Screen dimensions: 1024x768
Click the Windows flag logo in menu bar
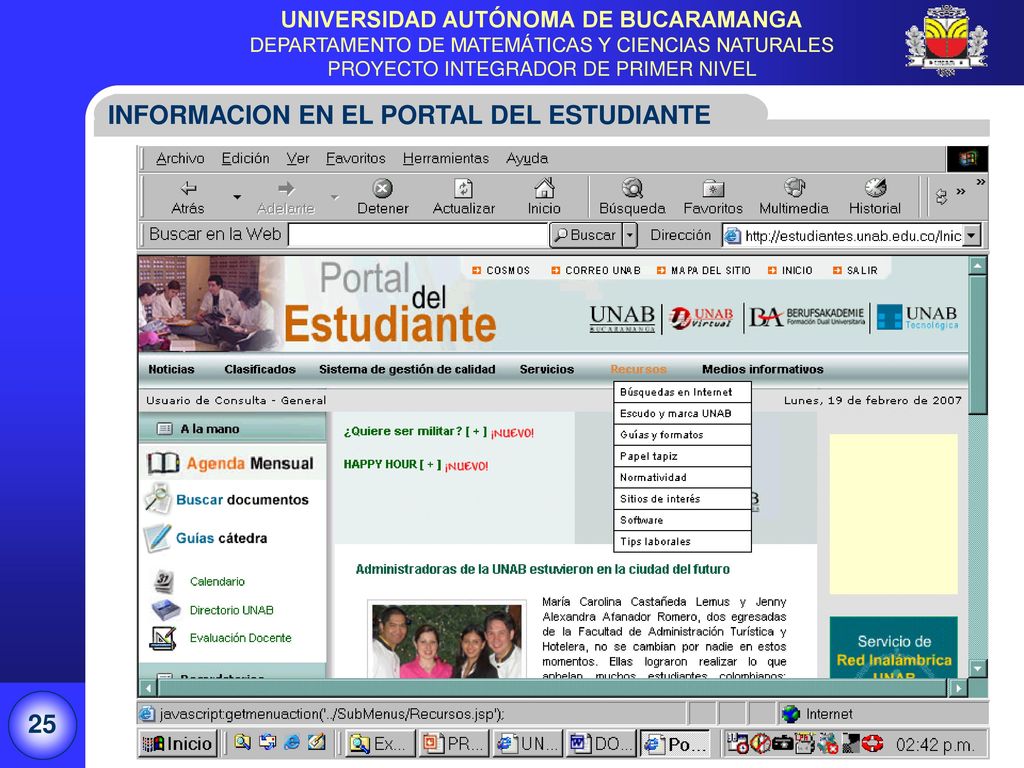pos(967,159)
